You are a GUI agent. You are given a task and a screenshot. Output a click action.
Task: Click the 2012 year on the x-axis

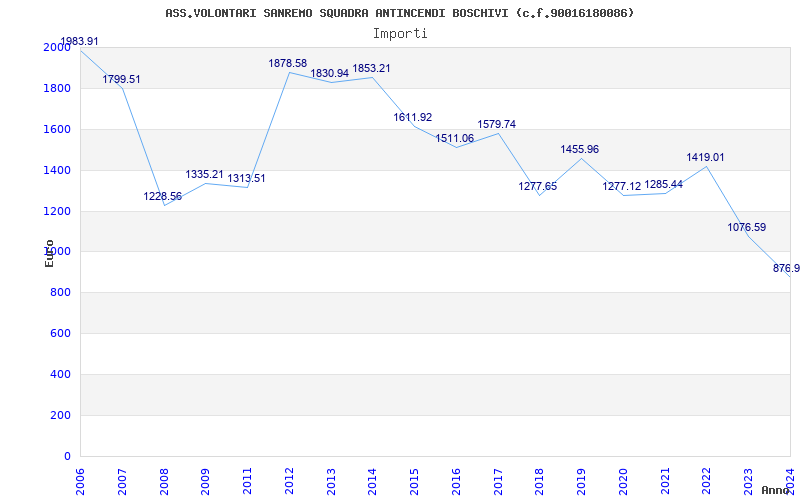point(289,480)
